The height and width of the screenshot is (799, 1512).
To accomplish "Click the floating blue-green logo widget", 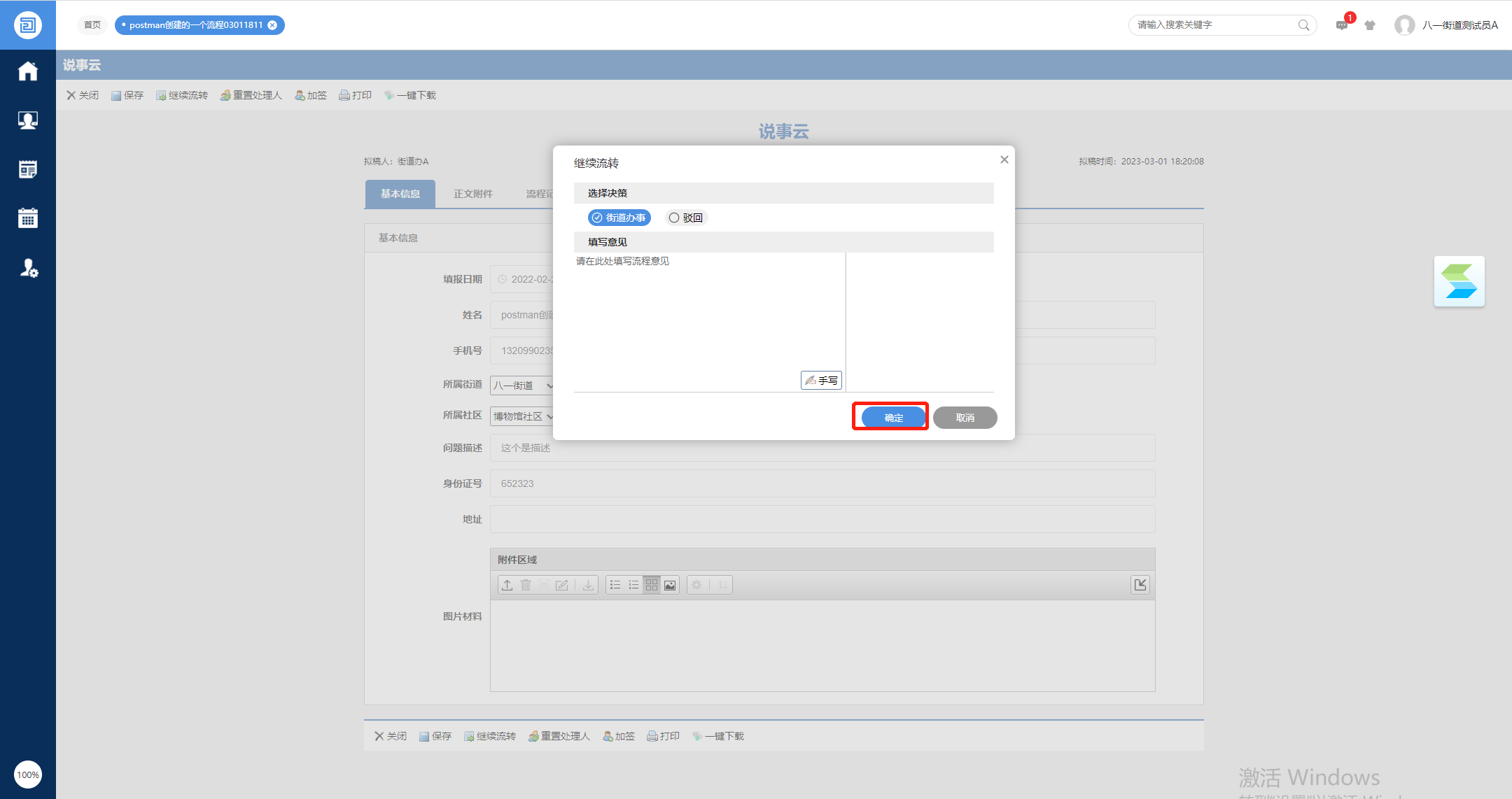I will point(1459,281).
